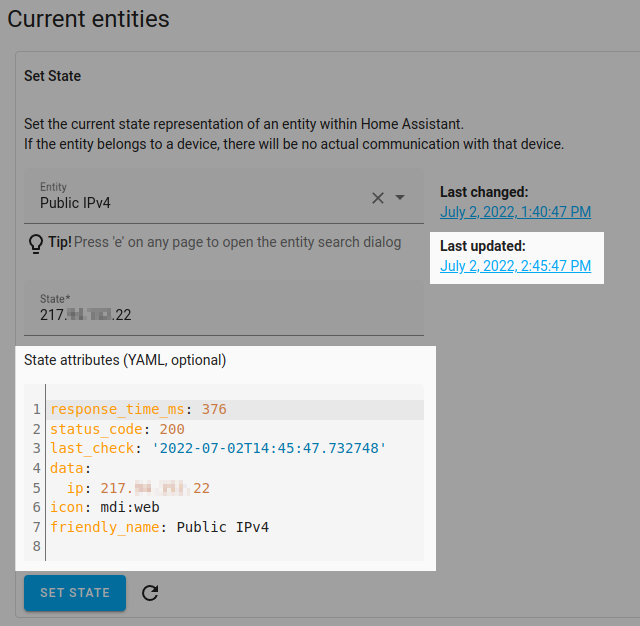This screenshot has width=640, height=626.
Task: Click the 'Last changed:' label
Action: point(484,192)
